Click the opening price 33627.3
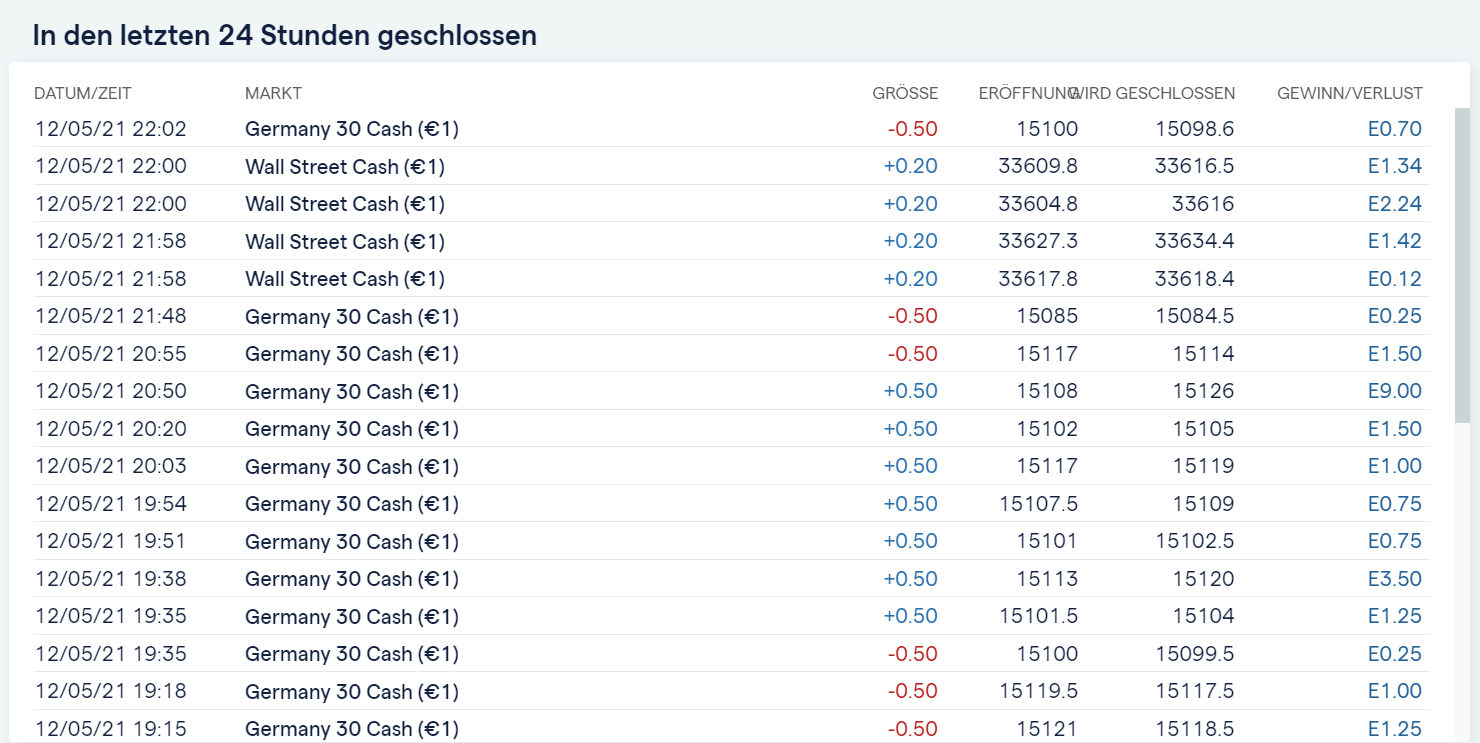The height and width of the screenshot is (743, 1480). point(1038,241)
